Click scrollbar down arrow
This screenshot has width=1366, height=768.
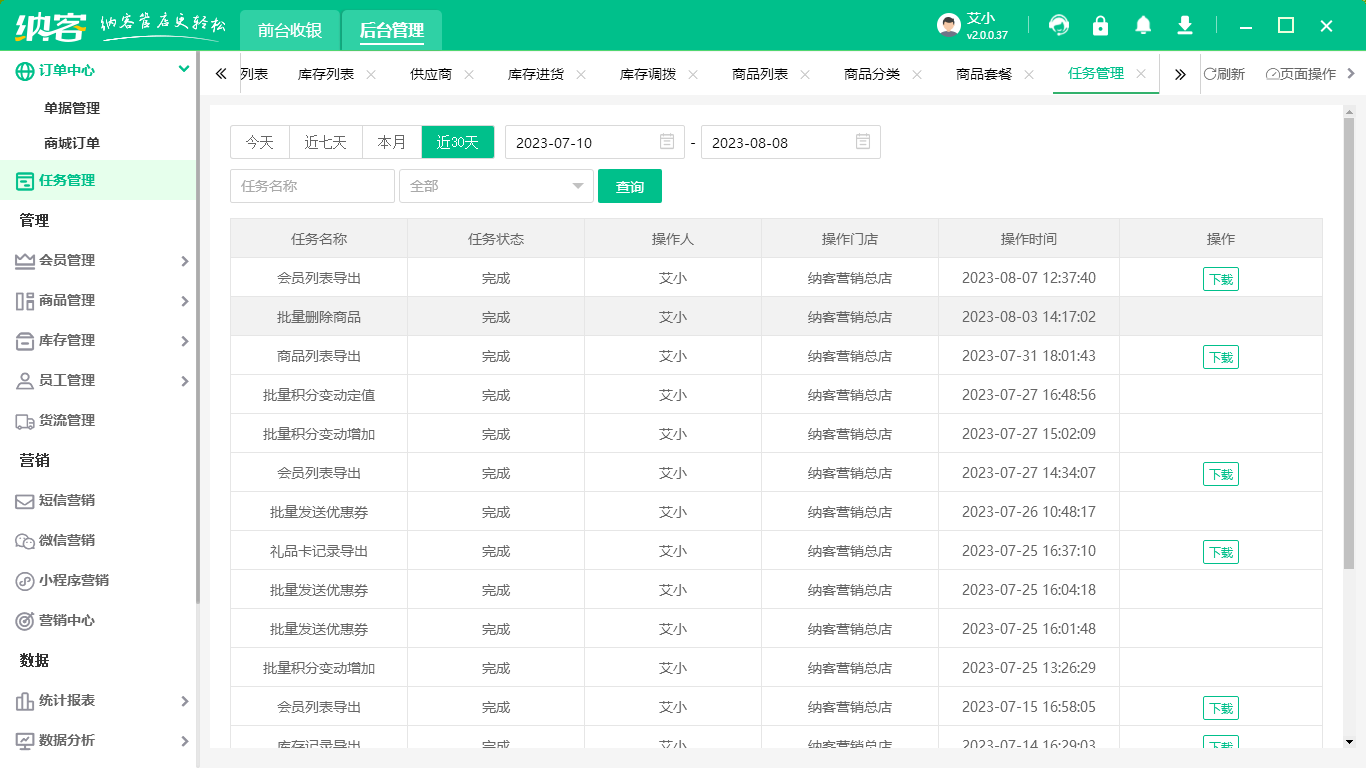[x=1349, y=741]
